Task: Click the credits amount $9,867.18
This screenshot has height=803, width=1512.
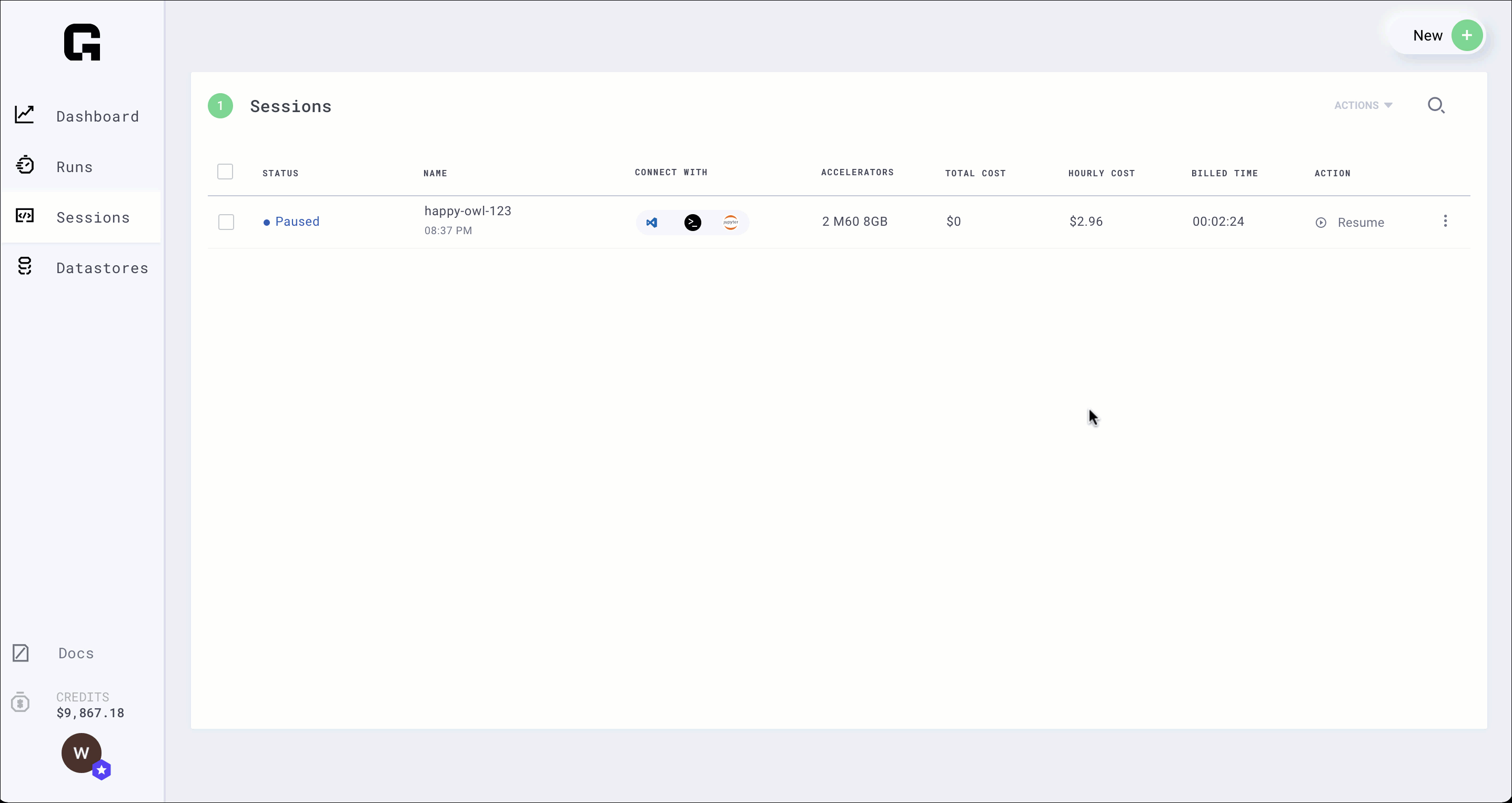Action: point(90,712)
